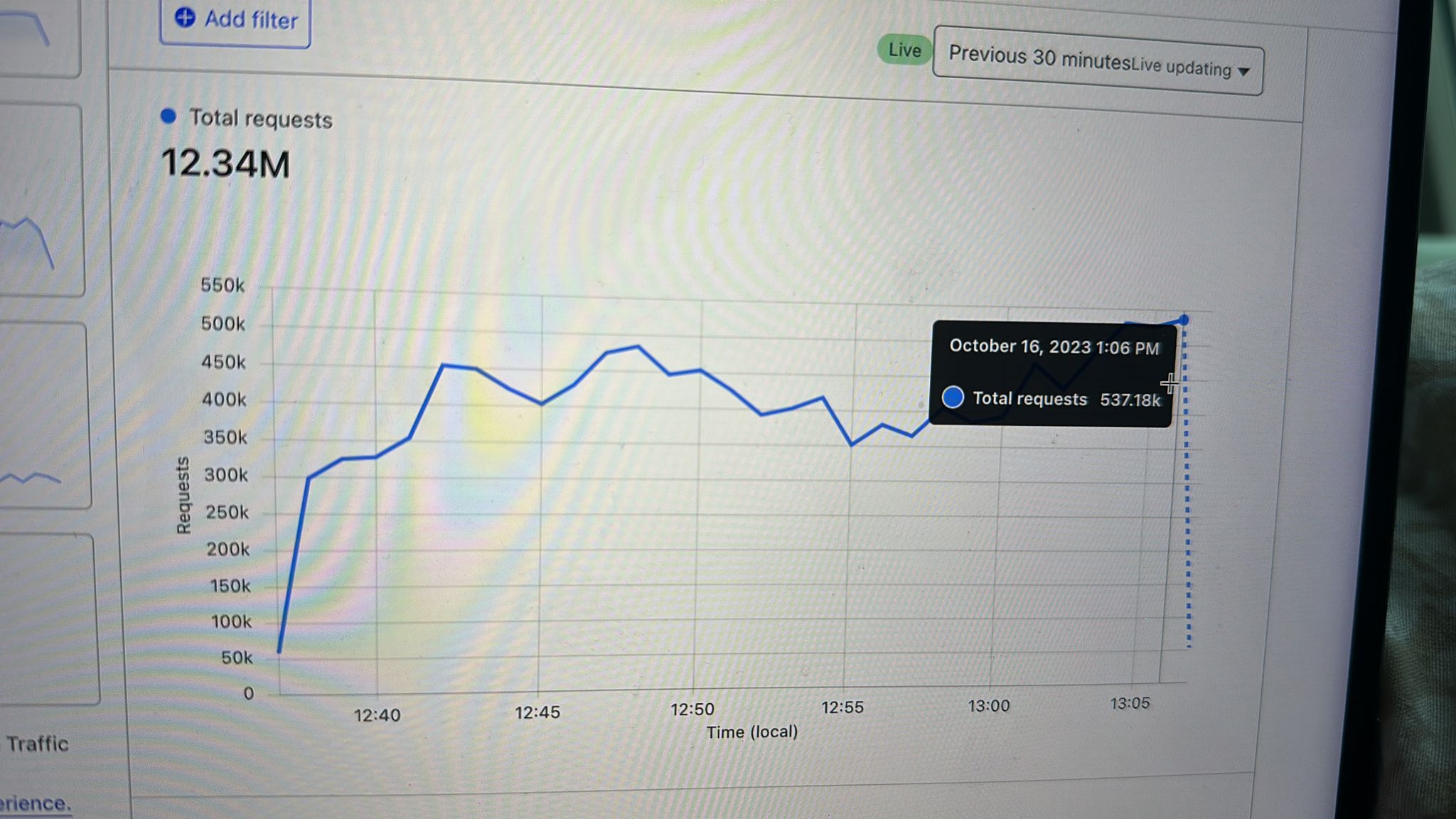Select the highlighted data point at line end
The height and width of the screenshot is (819, 1456).
point(1184,320)
